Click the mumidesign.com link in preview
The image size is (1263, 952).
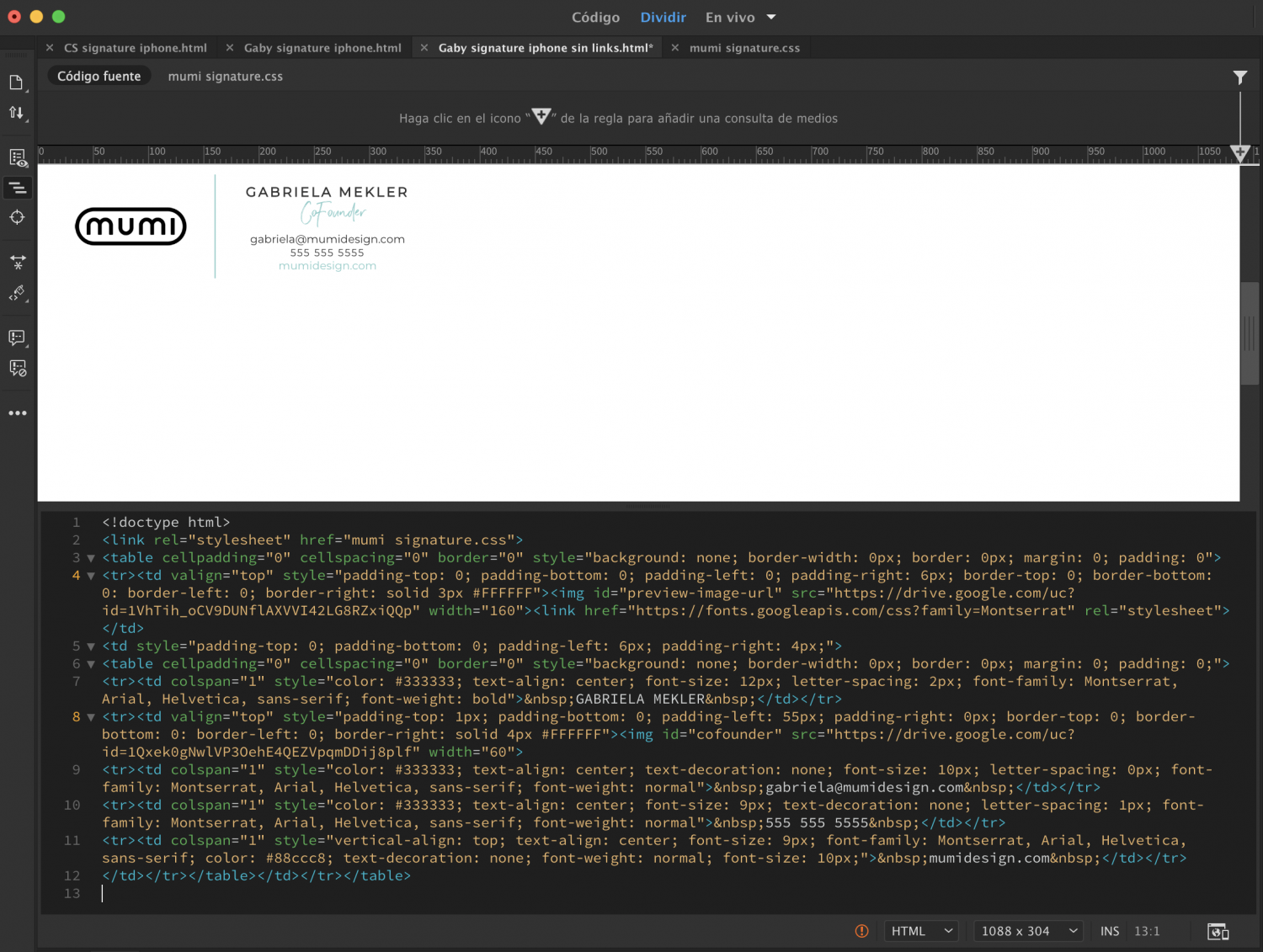(328, 266)
